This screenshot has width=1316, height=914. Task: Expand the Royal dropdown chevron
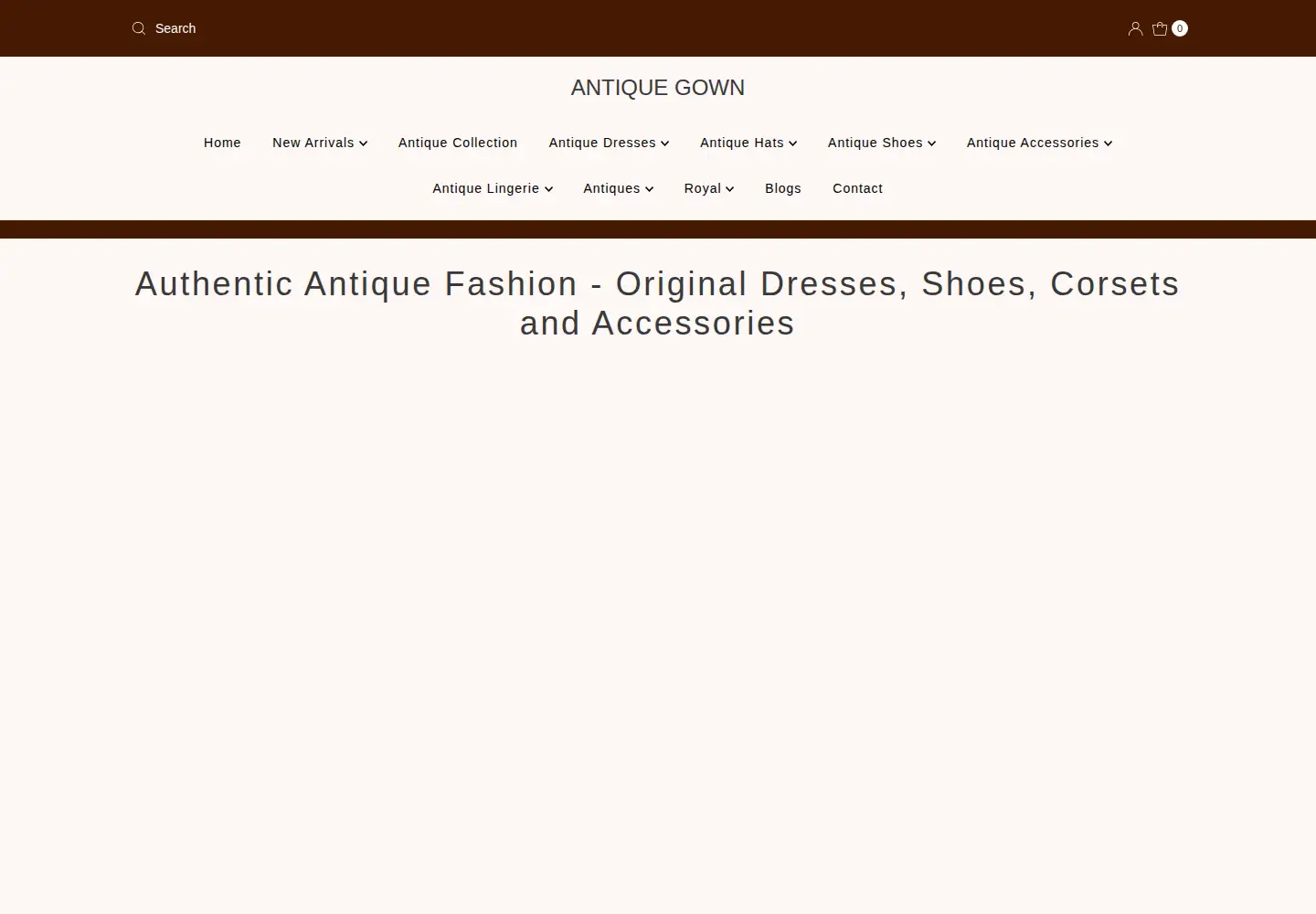pos(729,189)
